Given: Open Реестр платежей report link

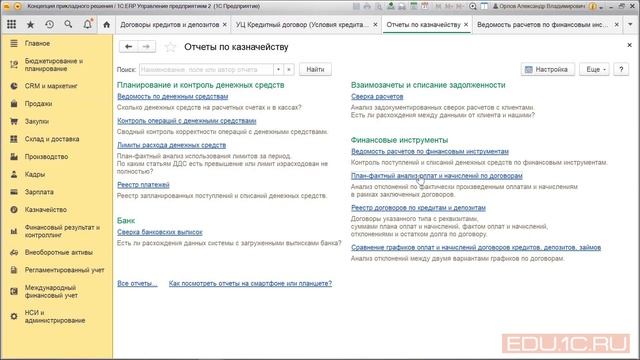Looking at the screenshot, I should click(x=143, y=185).
